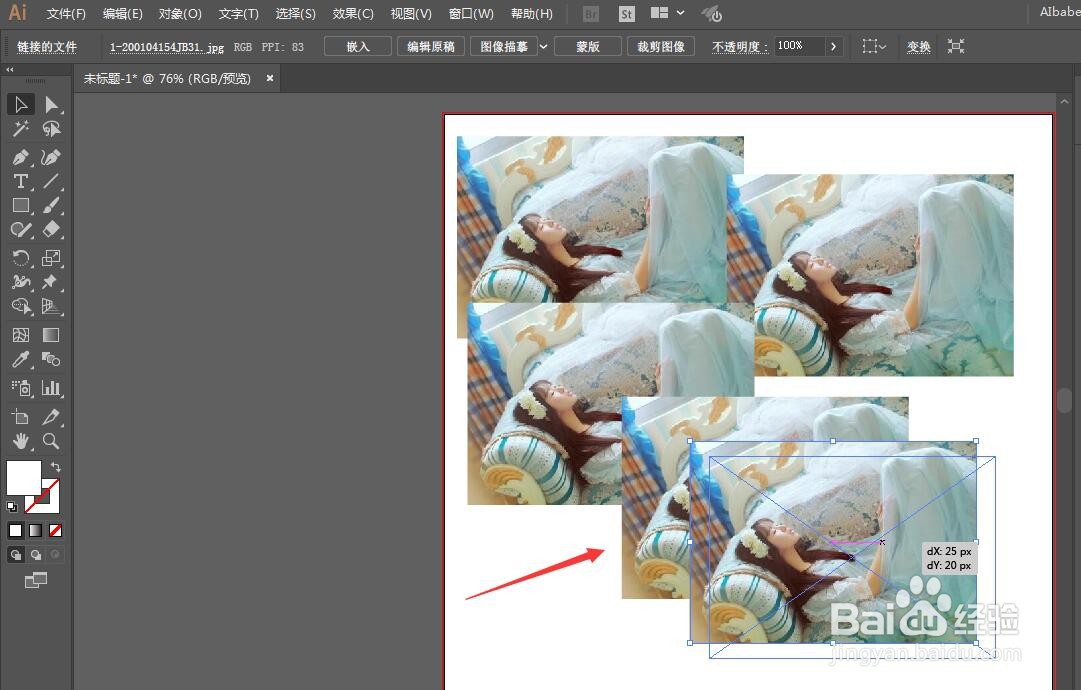Image resolution: width=1081 pixels, height=690 pixels.
Task: Select the Direct Selection tool
Action: pos(51,104)
